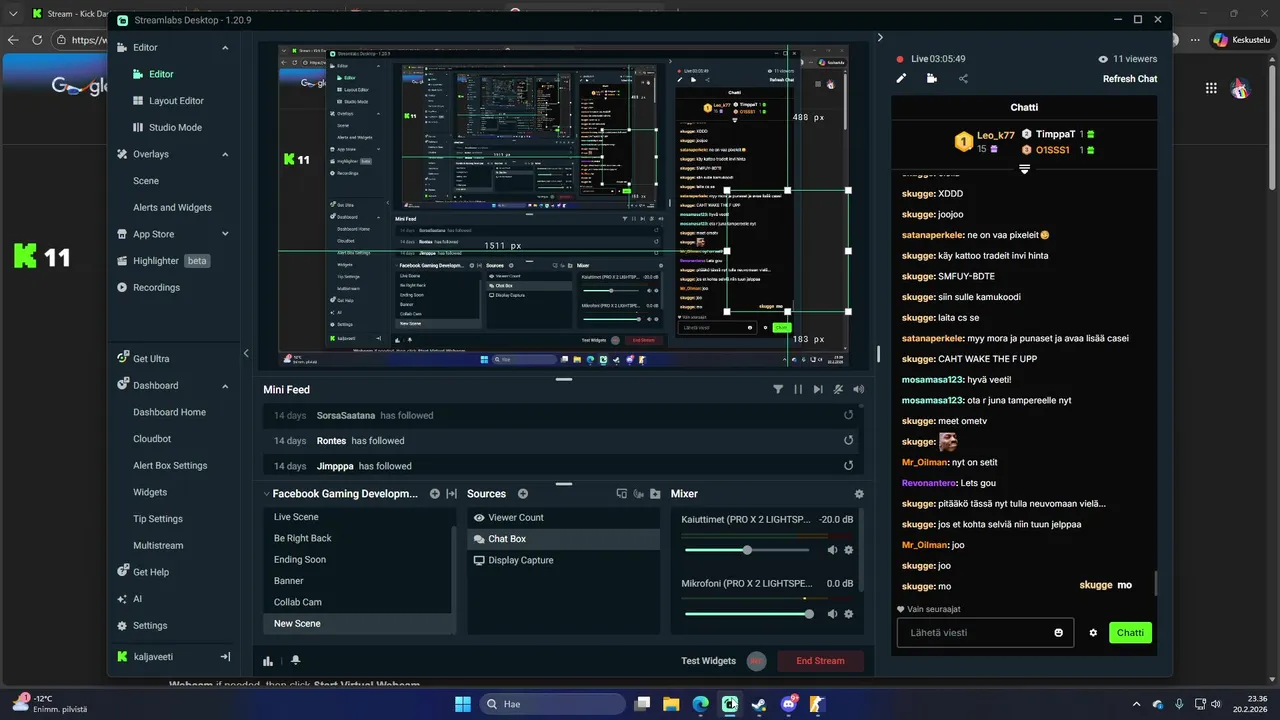Repeat alert for Jimpppa follow
Image resolution: width=1280 pixels, height=720 pixels.
[x=849, y=466]
